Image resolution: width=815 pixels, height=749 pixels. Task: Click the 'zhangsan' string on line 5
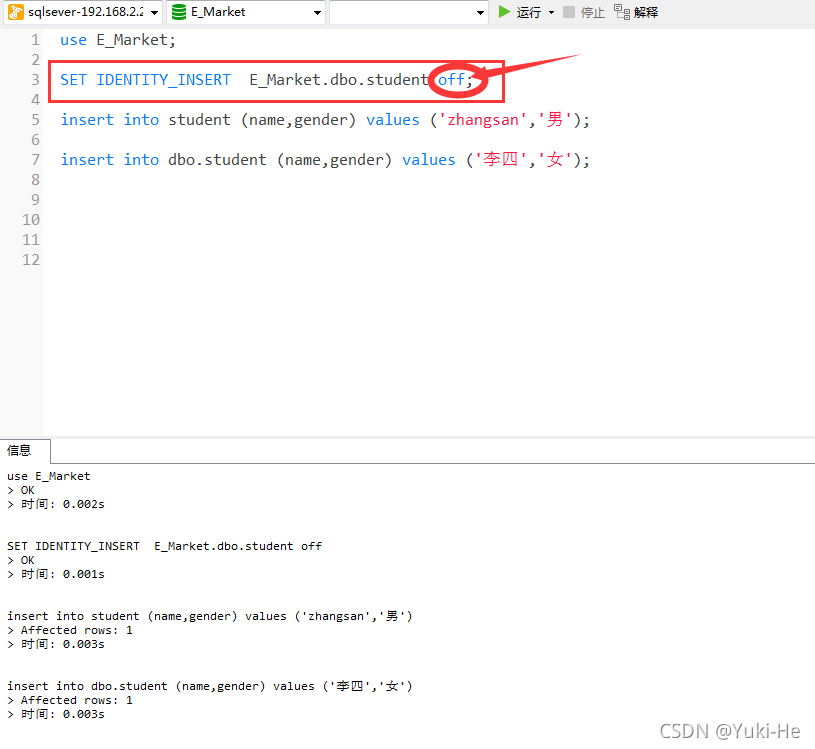click(483, 120)
